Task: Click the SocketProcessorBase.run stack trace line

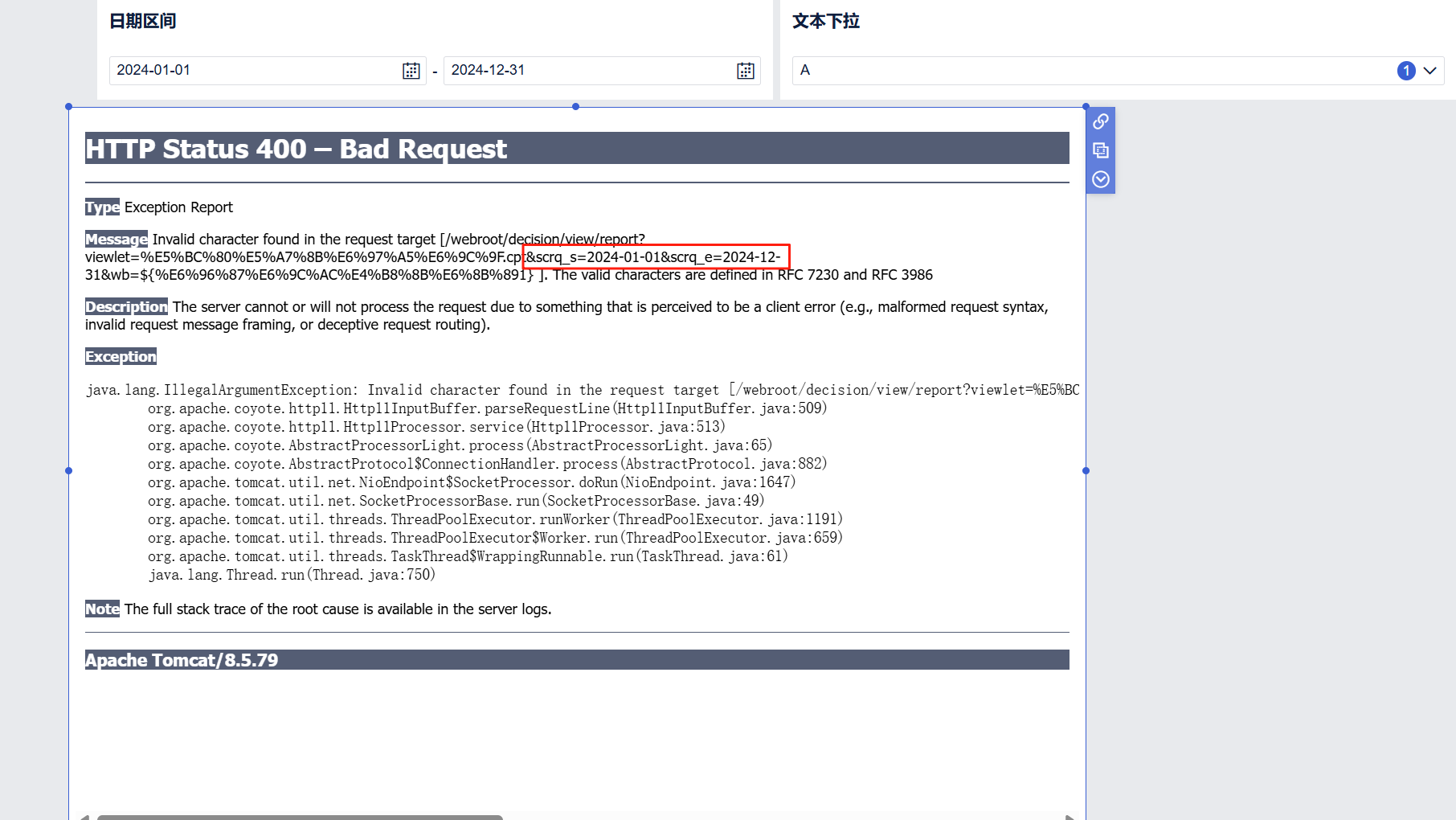Action: click(456, 501)
